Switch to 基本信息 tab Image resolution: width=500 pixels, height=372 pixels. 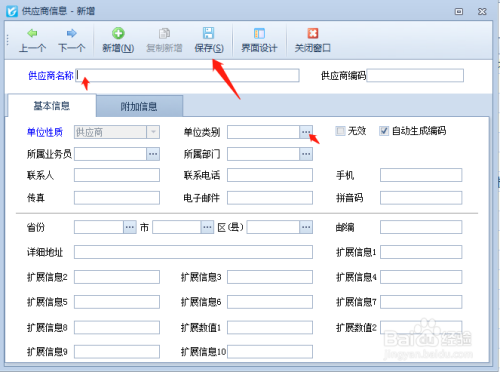tap(52, 106)
